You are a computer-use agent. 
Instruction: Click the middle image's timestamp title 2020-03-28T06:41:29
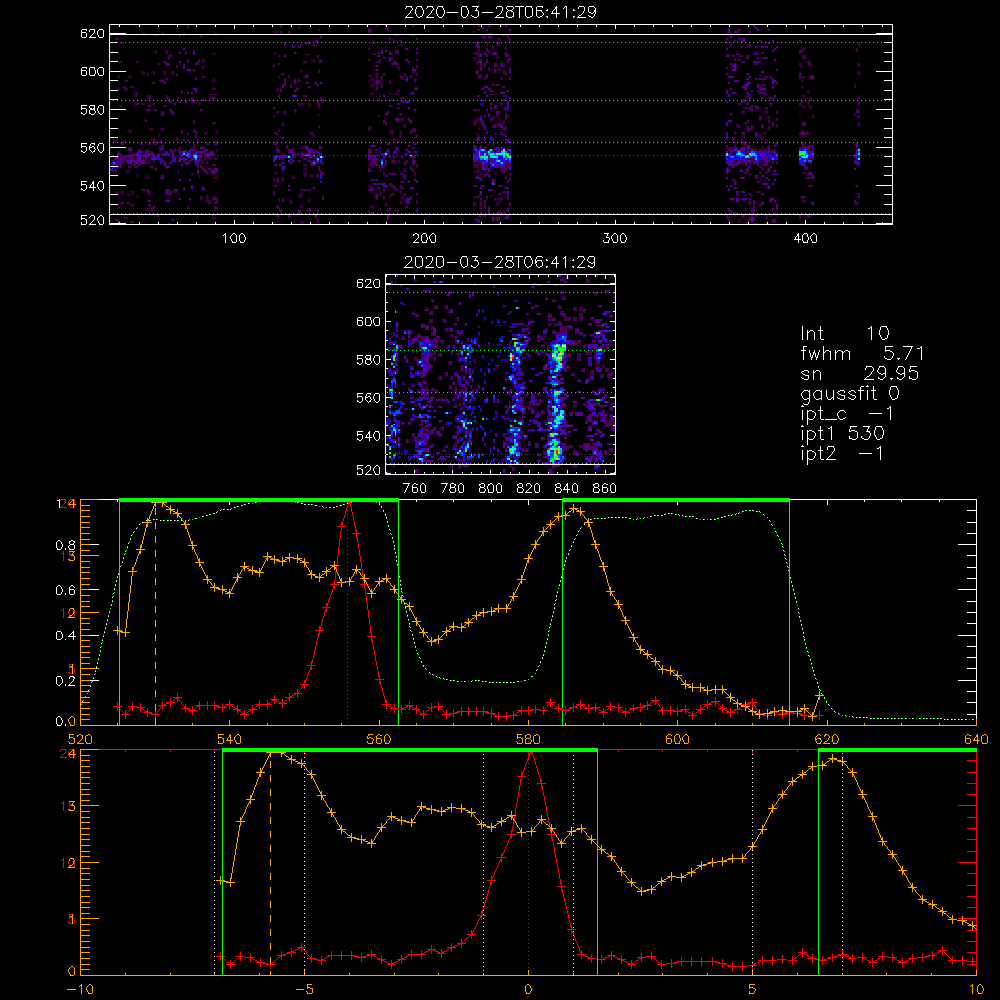(x=500, y=262)
